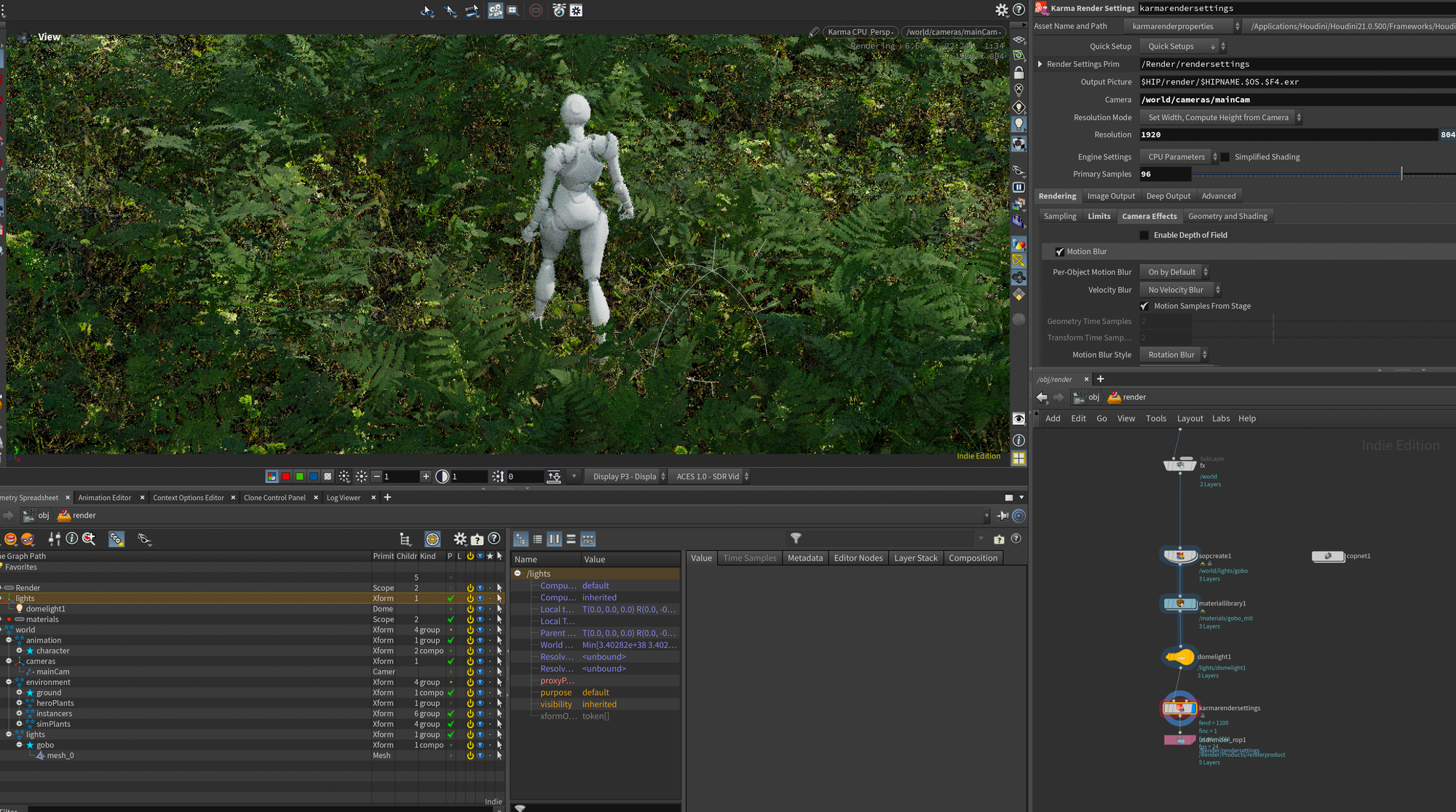
Task: Click the gear settings icon in scene graph toolbar
Action: [x=459, y=538]
